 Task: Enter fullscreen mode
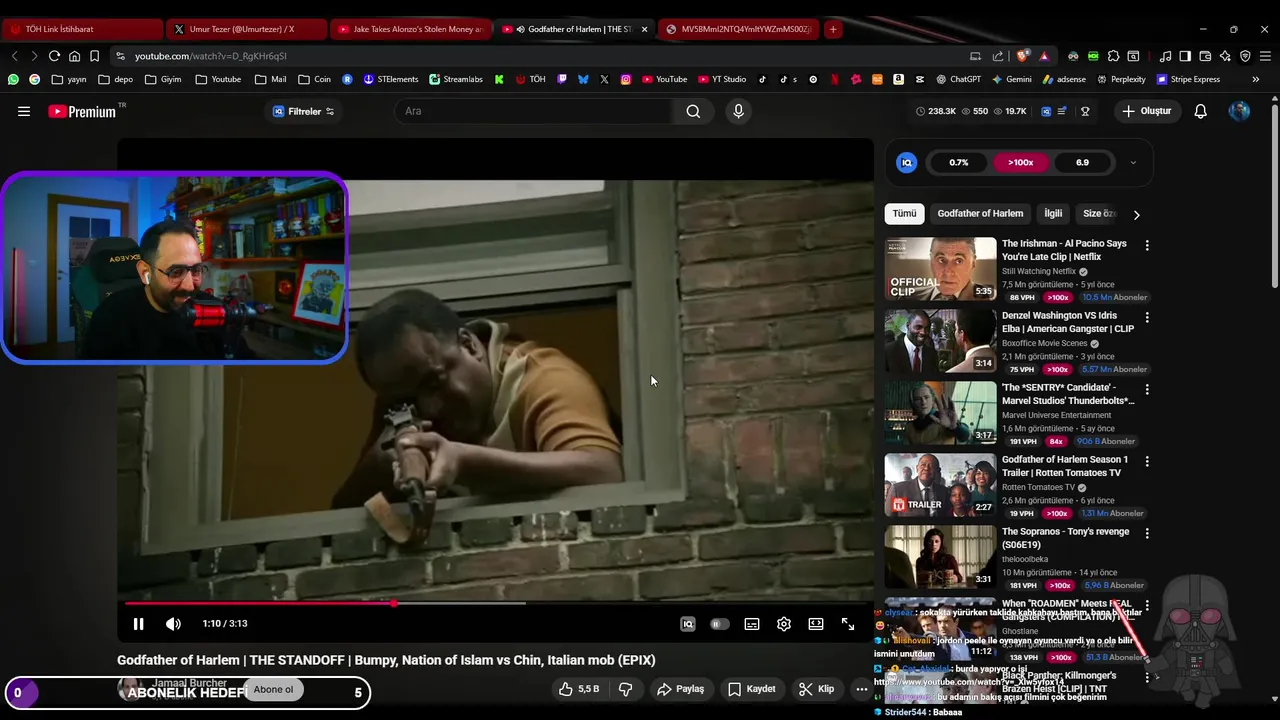coord(848,624)
